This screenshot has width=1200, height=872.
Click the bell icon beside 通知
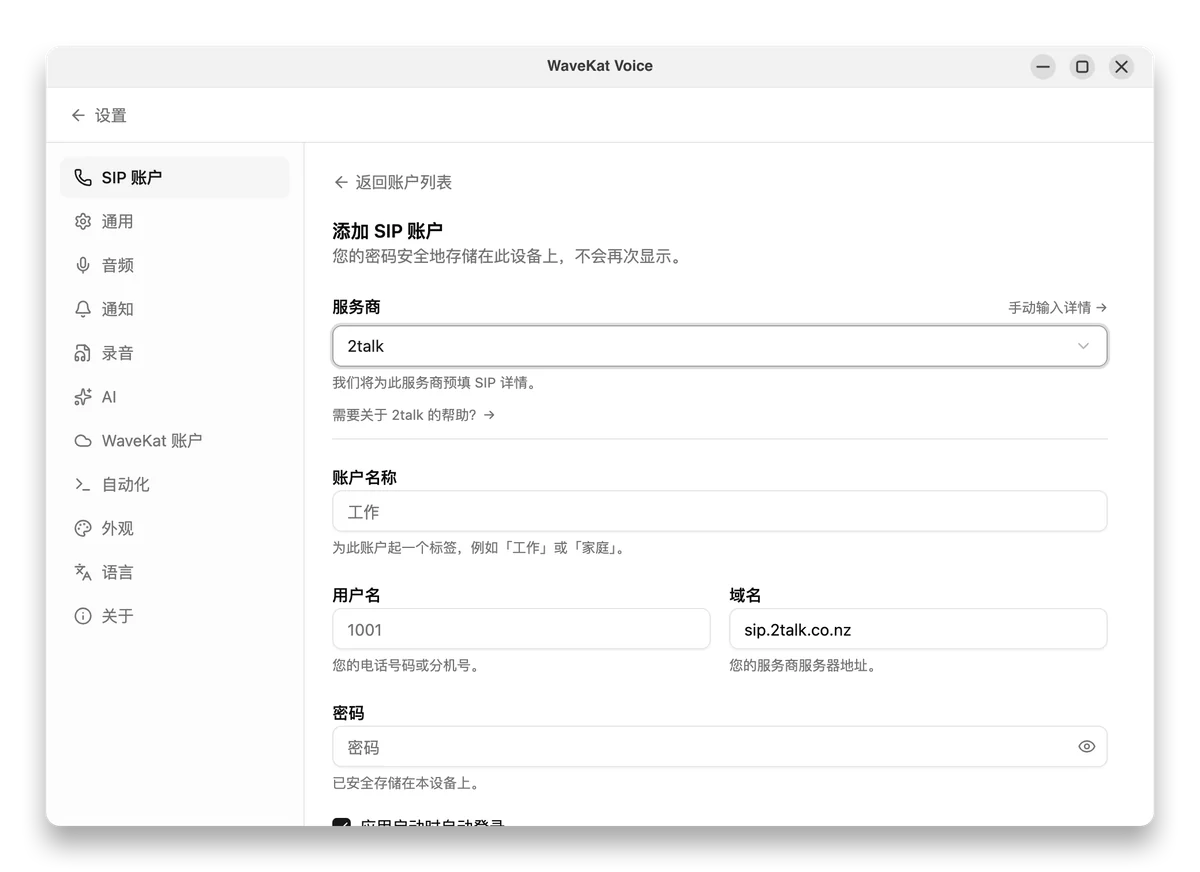coord(83,310)
